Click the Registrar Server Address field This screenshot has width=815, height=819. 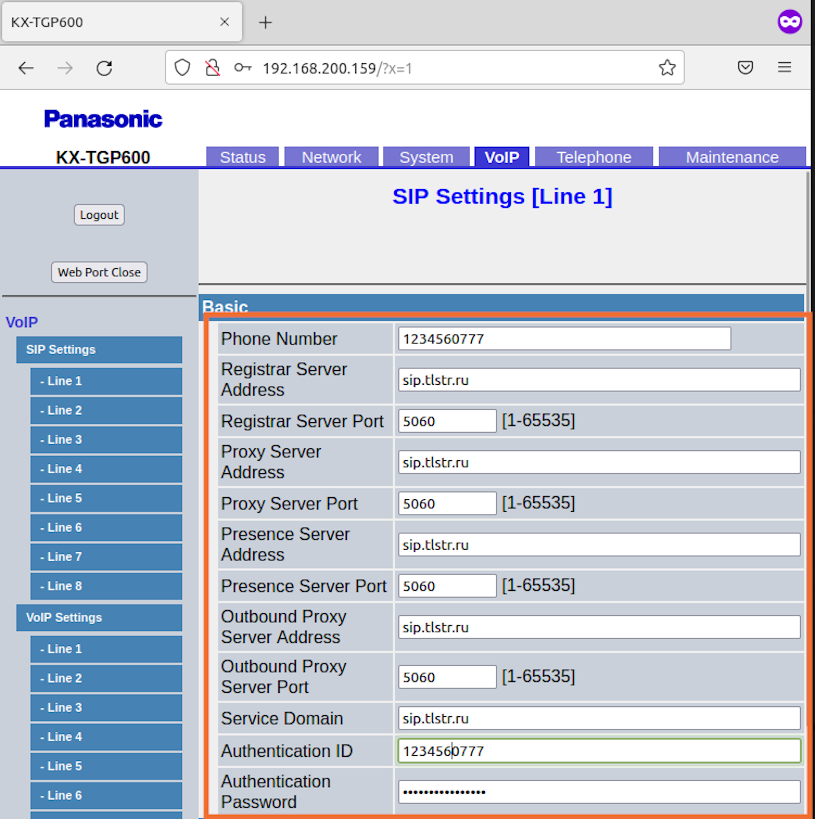click(599, 380)
